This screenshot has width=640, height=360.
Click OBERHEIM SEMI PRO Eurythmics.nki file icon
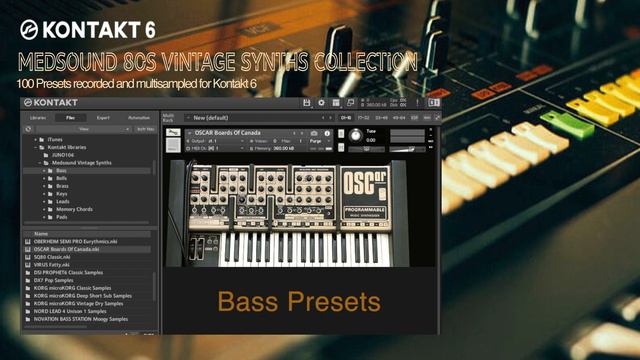pos(27,242)
